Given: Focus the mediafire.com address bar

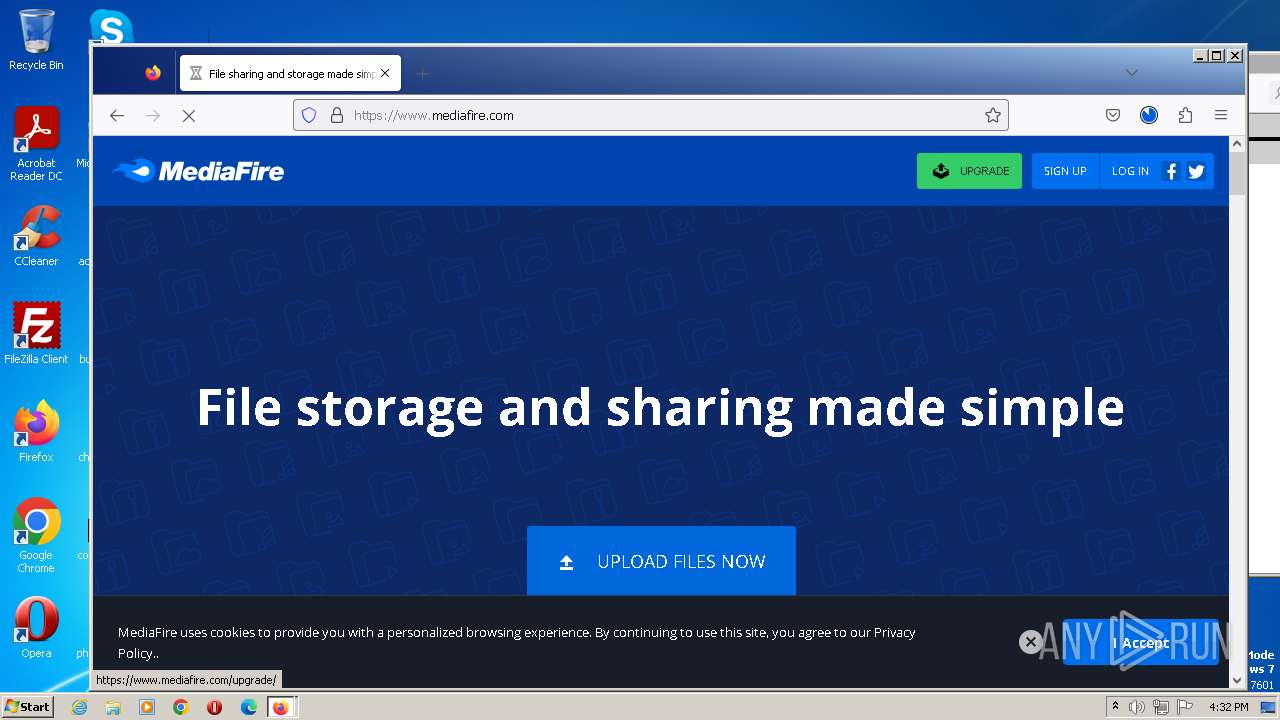Looking at the screenshot, I should click(650, 115).
